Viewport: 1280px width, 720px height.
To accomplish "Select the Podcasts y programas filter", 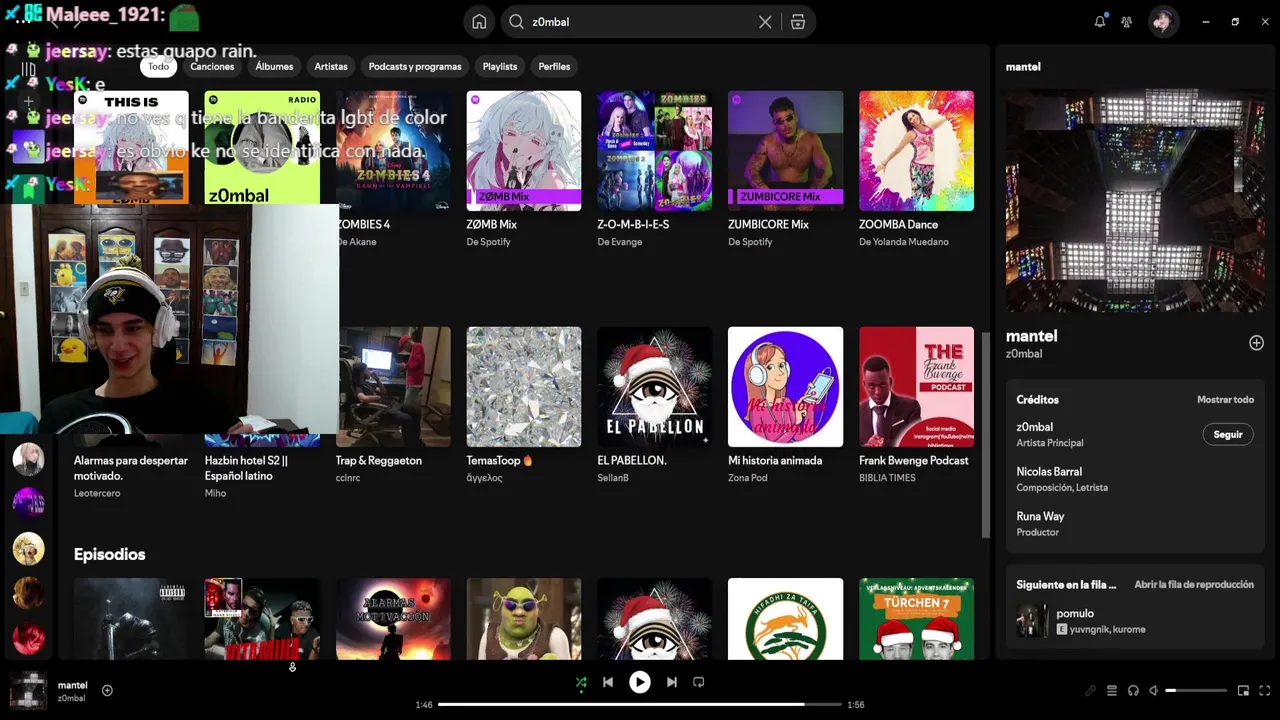I will (x=415, y=66).
